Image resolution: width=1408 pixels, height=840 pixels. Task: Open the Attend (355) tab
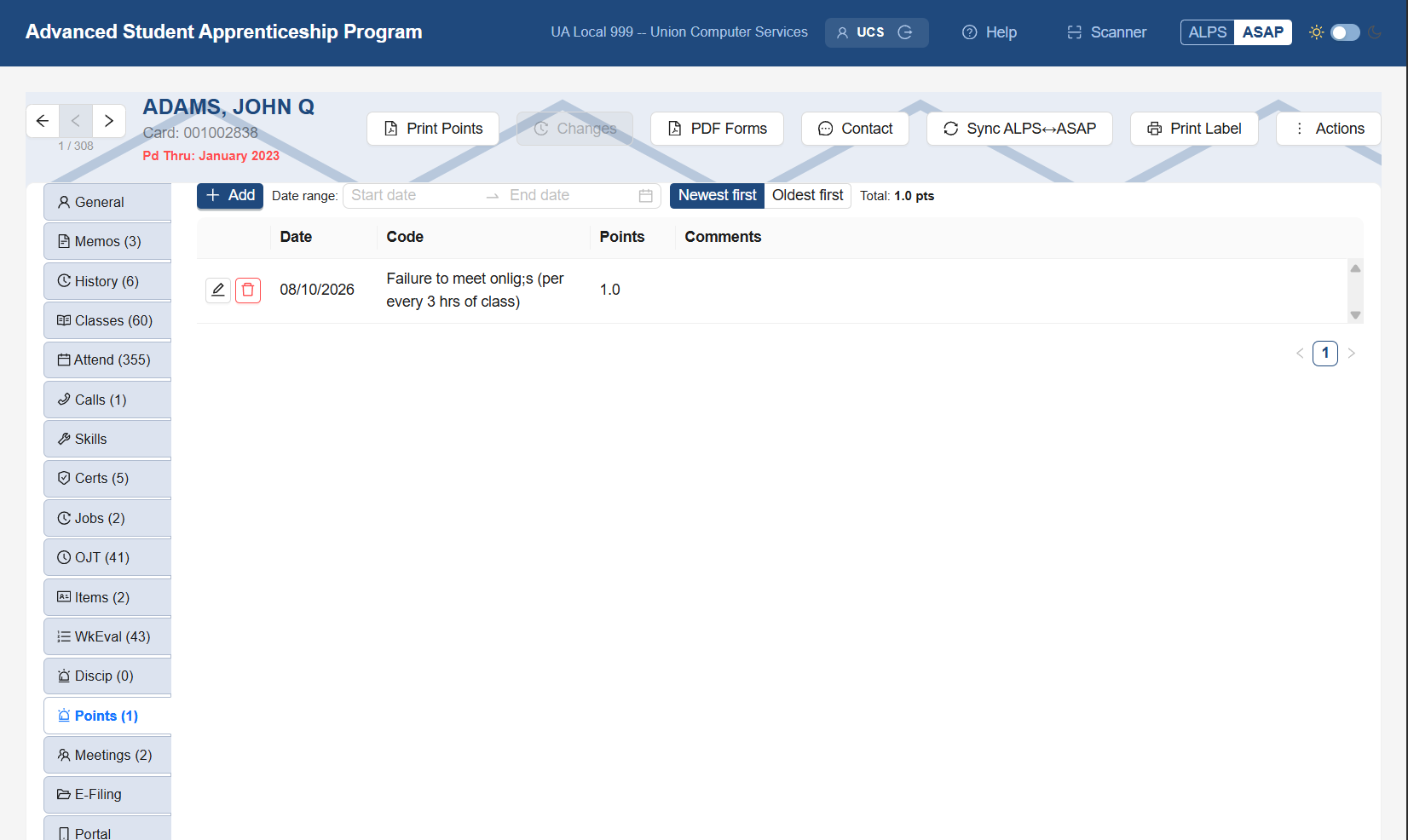click(107, 360)
